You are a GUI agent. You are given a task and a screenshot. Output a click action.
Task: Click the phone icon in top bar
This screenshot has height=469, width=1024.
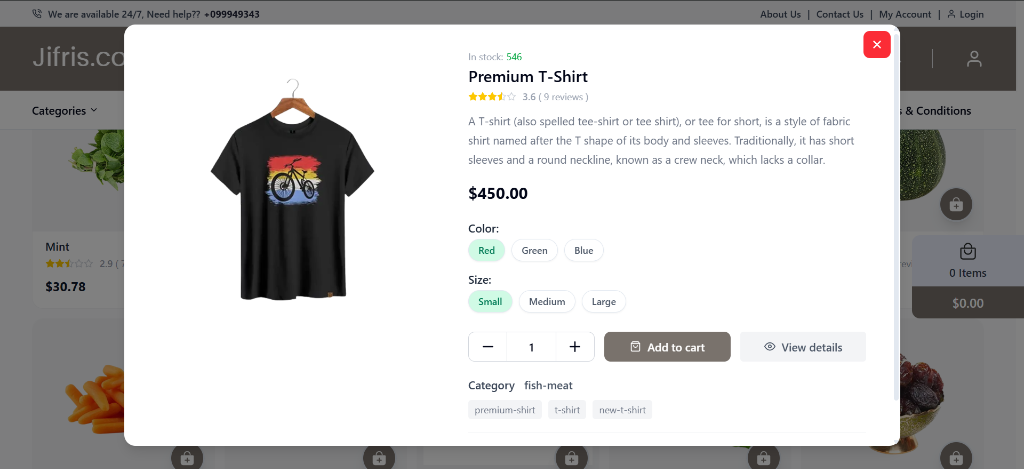pos(37,14)
